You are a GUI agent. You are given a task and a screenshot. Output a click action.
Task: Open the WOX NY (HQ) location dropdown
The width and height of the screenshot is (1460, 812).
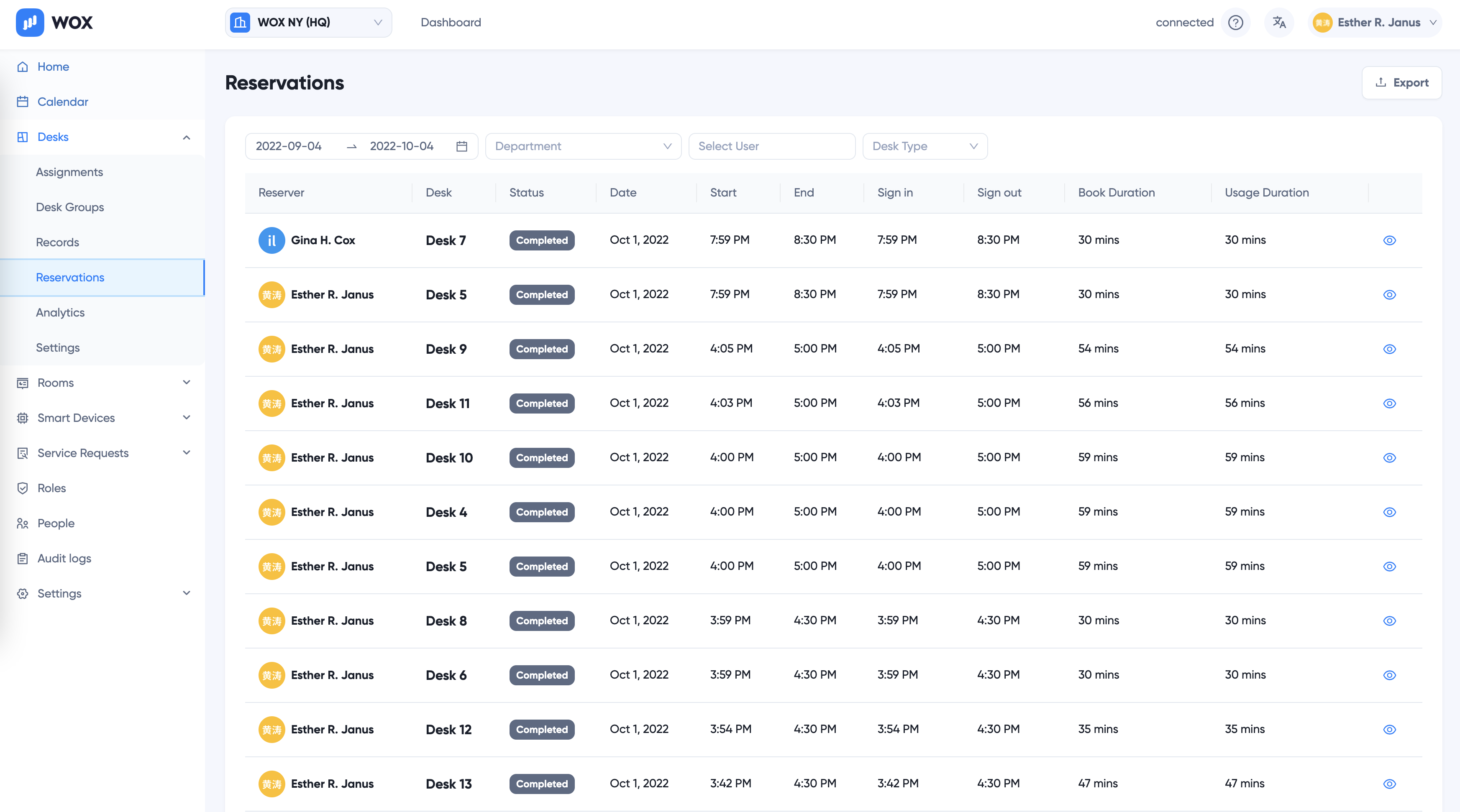[308, 23]
